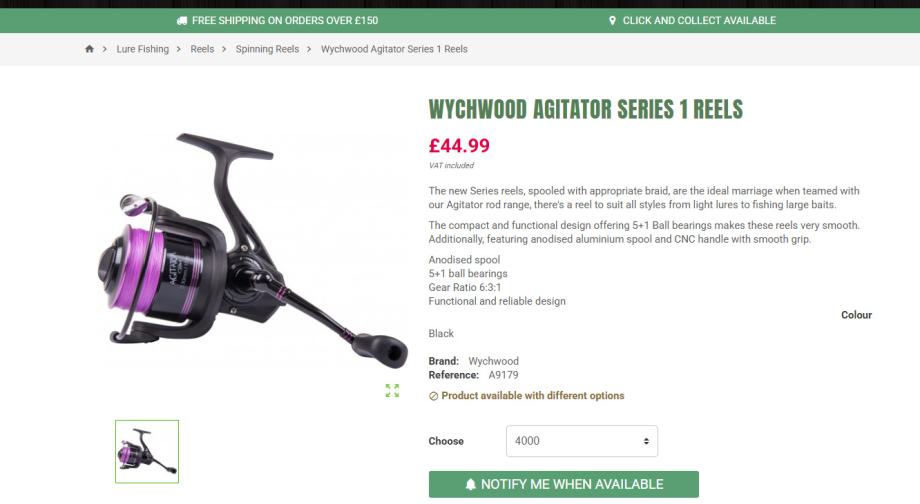This screenshot has height=504, width=920.
Task: Click Notify Me When Available button
Action: (564, 484)
